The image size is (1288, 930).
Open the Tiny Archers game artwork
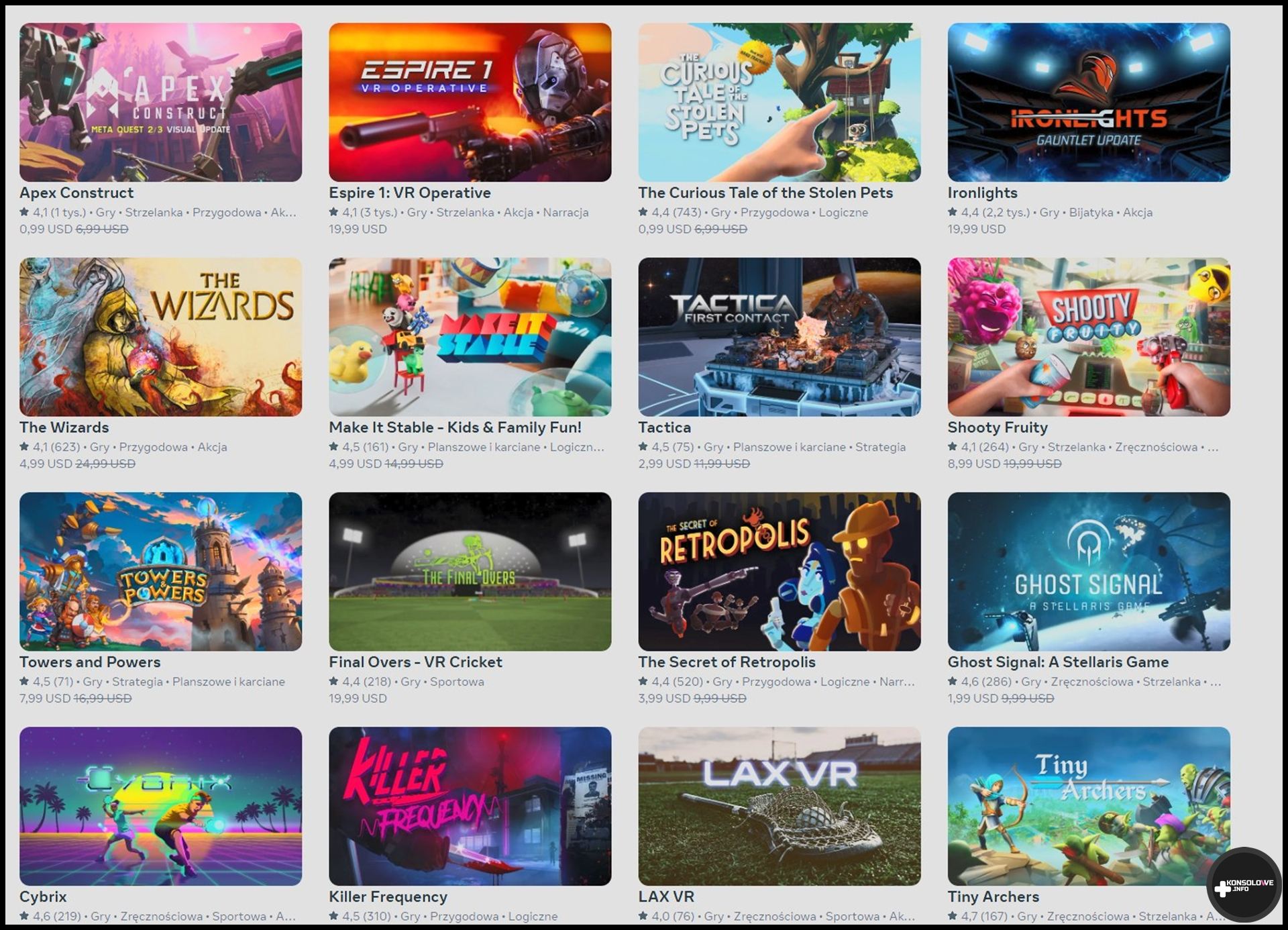pos(1089,806)
